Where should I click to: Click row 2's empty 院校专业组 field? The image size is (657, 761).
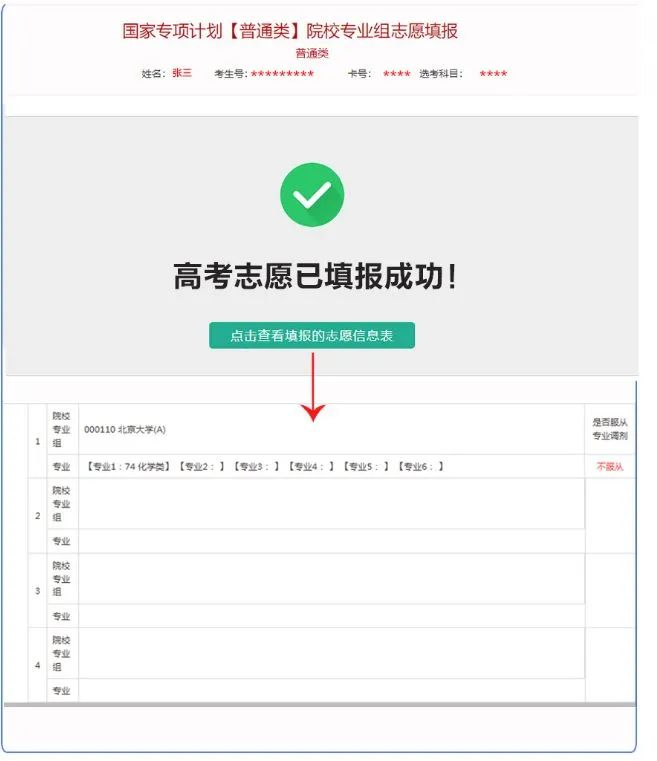pyautogui.click(x=331, y=504)
